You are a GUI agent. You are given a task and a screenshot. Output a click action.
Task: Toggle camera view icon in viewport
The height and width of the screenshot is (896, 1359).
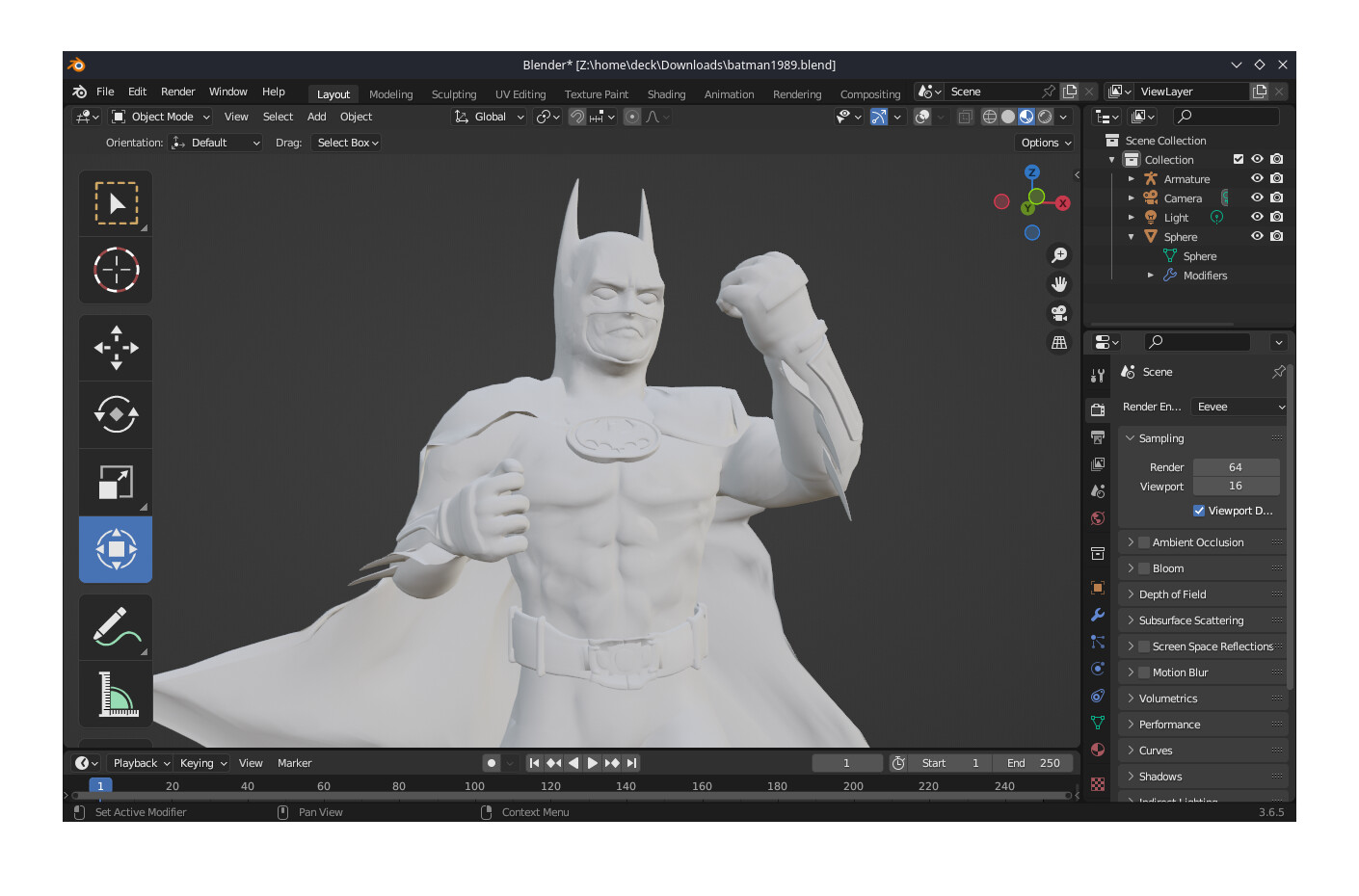1059,313
